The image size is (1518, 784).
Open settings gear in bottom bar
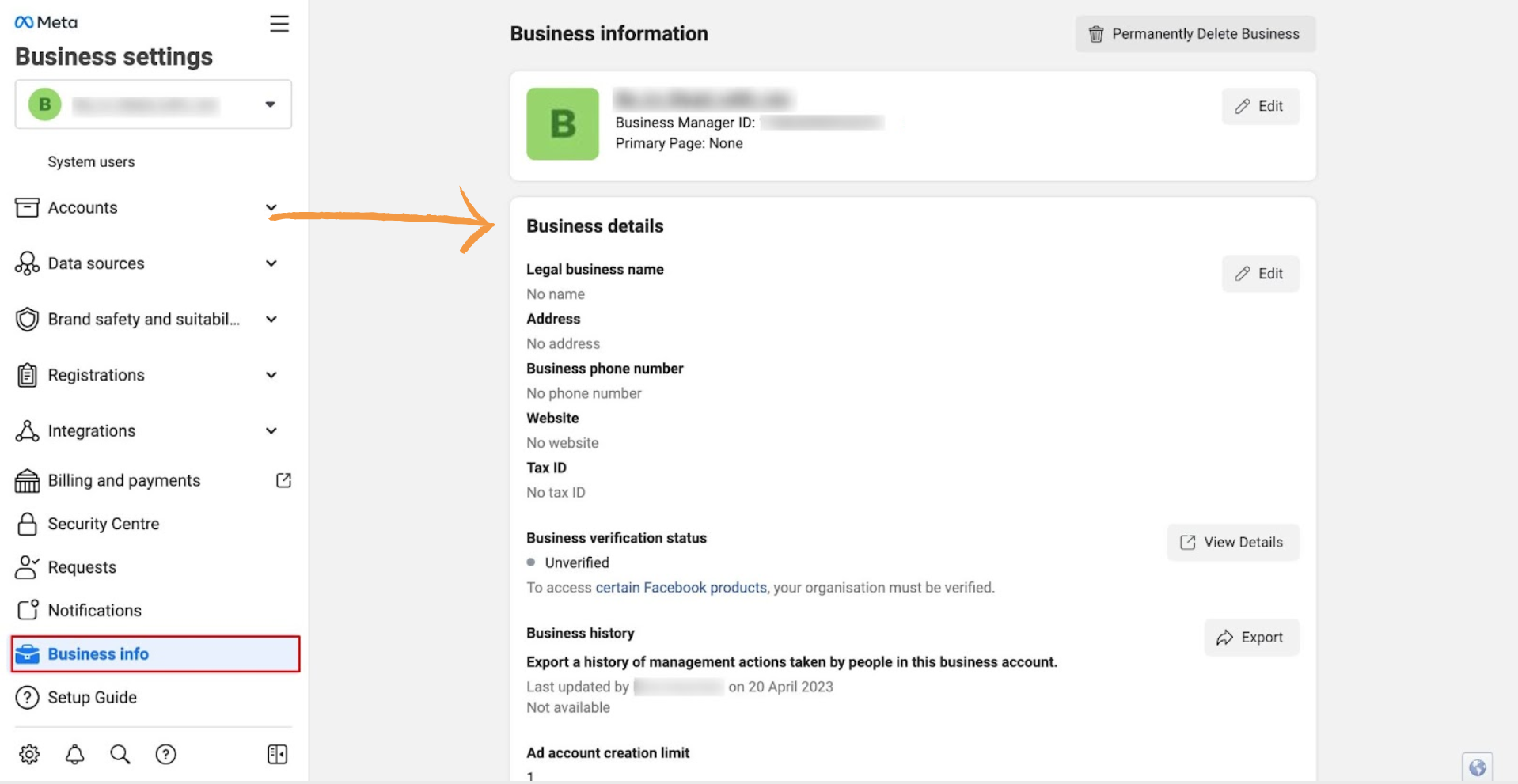coord(29,754)
